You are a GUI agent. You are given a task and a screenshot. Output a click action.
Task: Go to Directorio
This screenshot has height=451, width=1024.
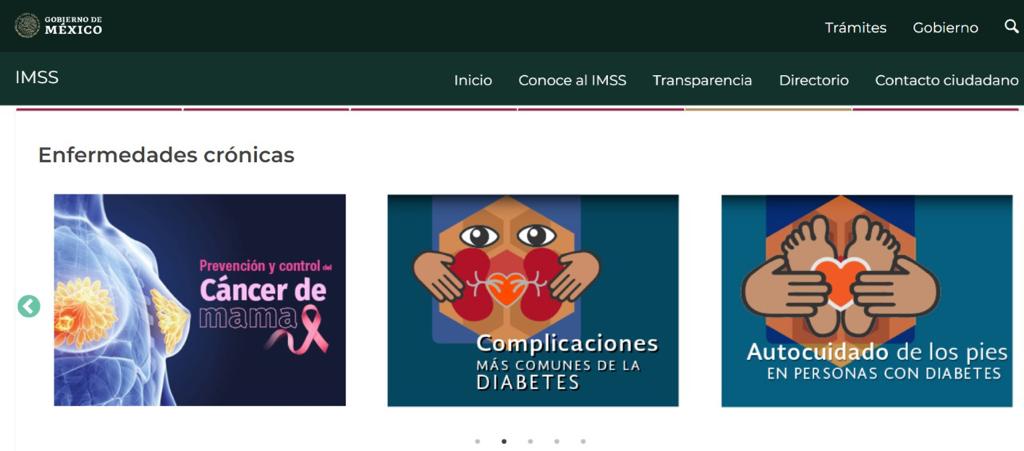pos(814,80)
